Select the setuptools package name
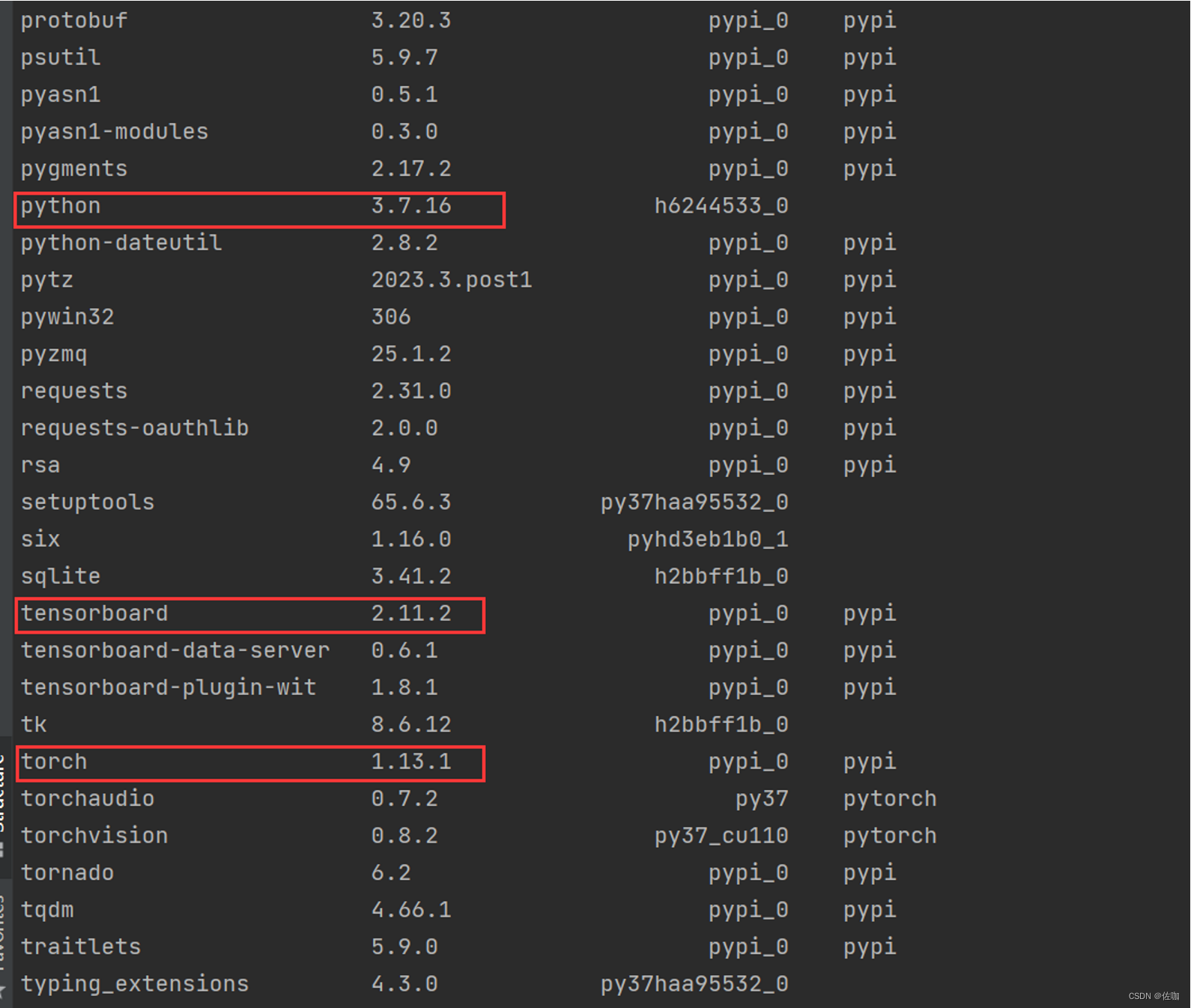 (x=87, y=503)
